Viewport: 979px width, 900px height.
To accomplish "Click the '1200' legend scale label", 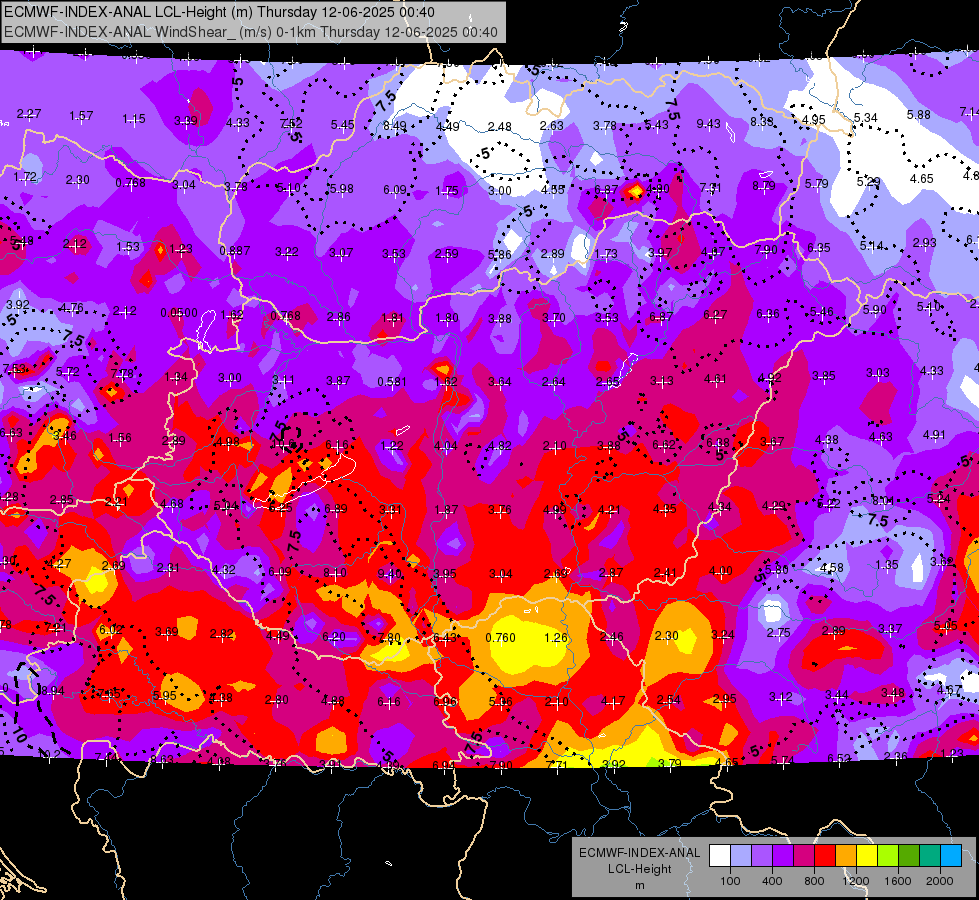I will click(x=856, y=881).
